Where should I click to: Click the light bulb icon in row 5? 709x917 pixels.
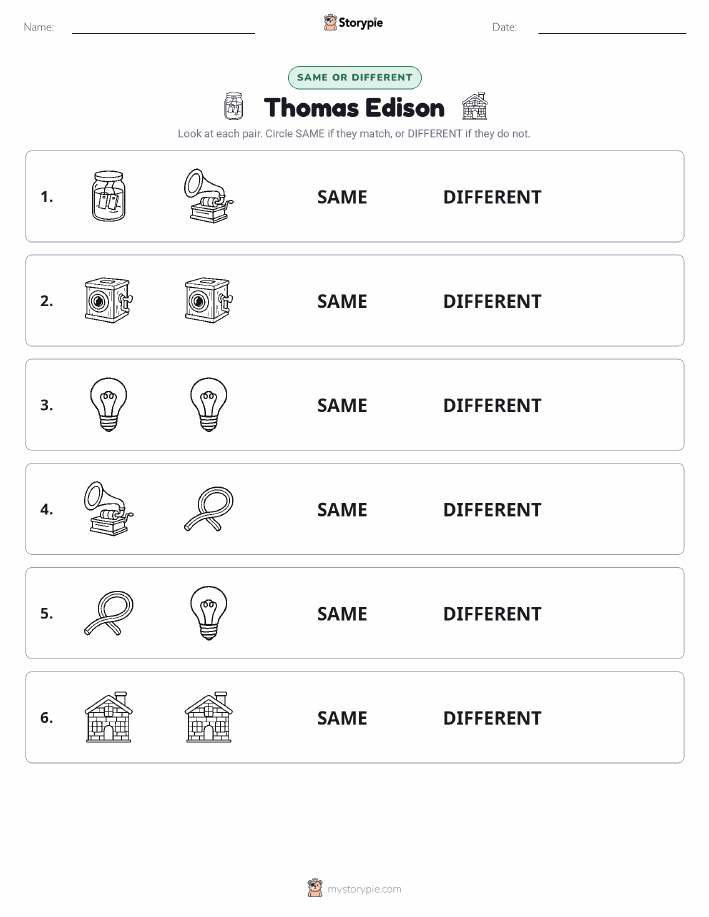(209, 613)
